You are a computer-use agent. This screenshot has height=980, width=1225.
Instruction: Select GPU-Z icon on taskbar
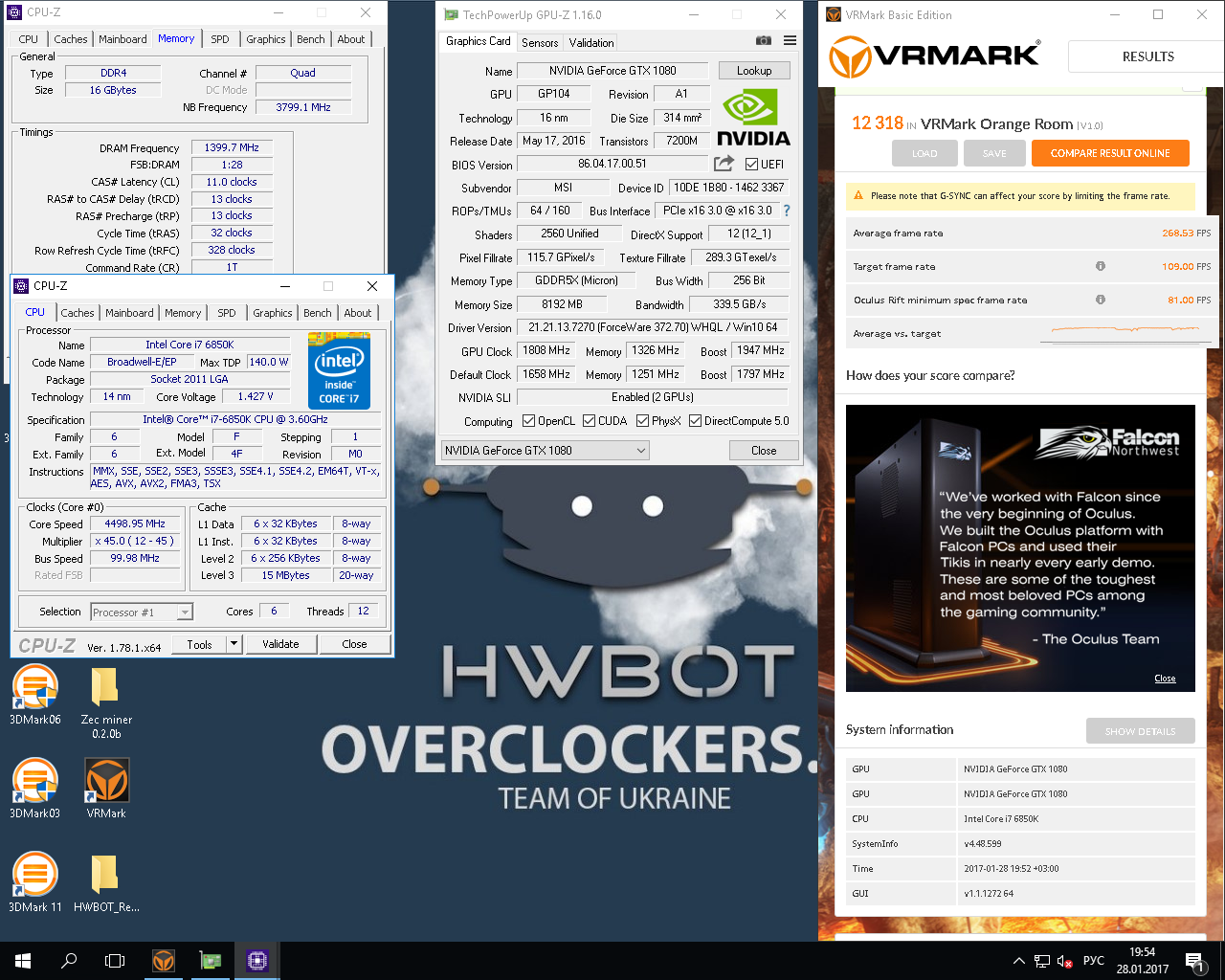[211, 961]
